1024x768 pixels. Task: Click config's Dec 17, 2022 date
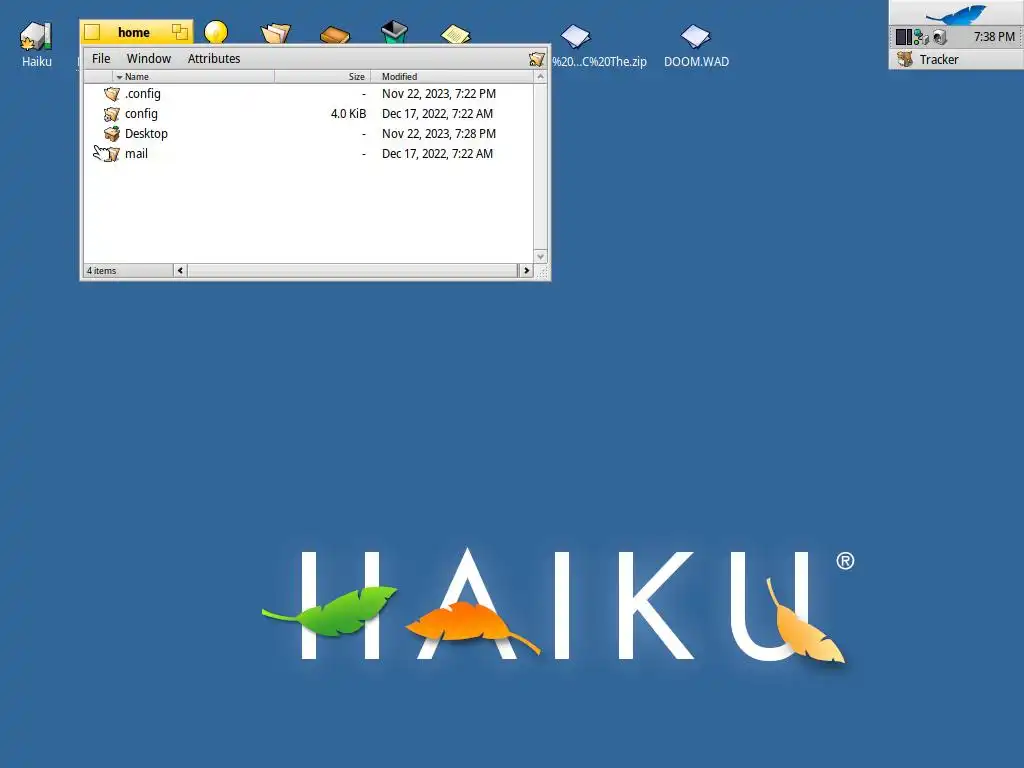click(438, 114)
